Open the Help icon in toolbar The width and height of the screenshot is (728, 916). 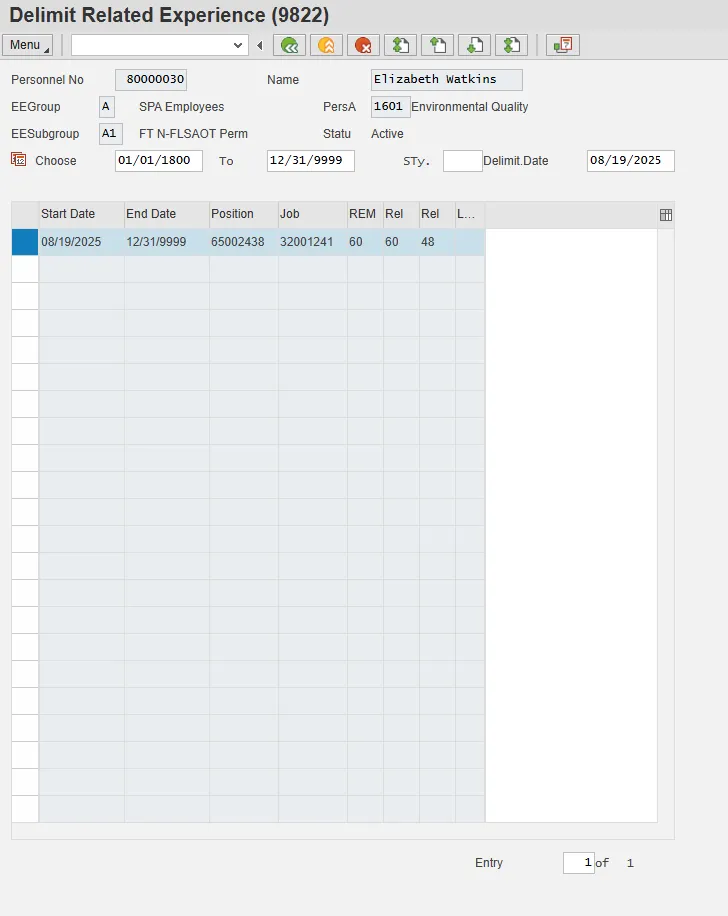[564, 45]
